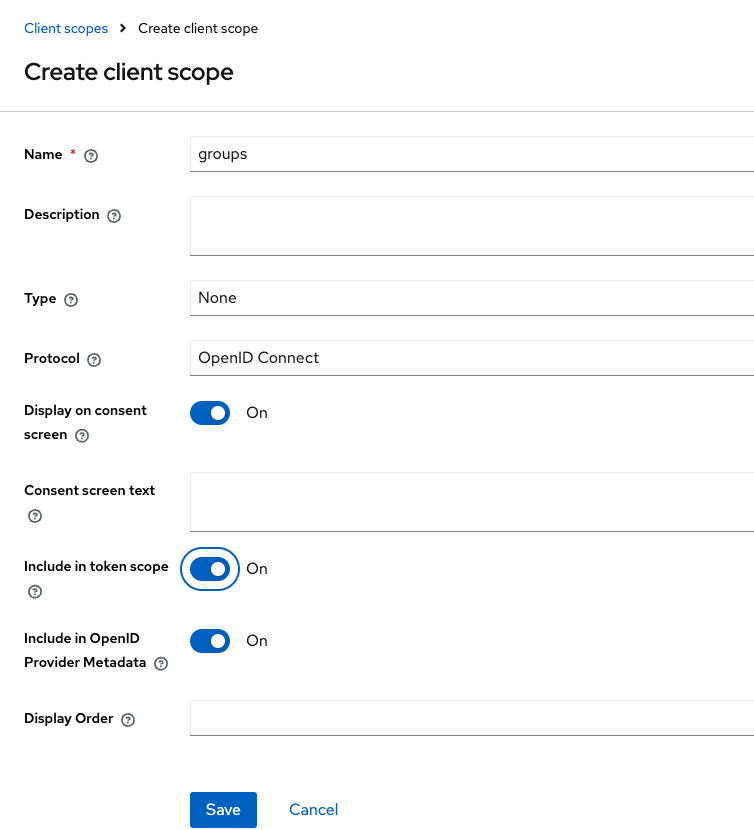
Task: Show help for the Protocol field
Action: coord(94,360)
